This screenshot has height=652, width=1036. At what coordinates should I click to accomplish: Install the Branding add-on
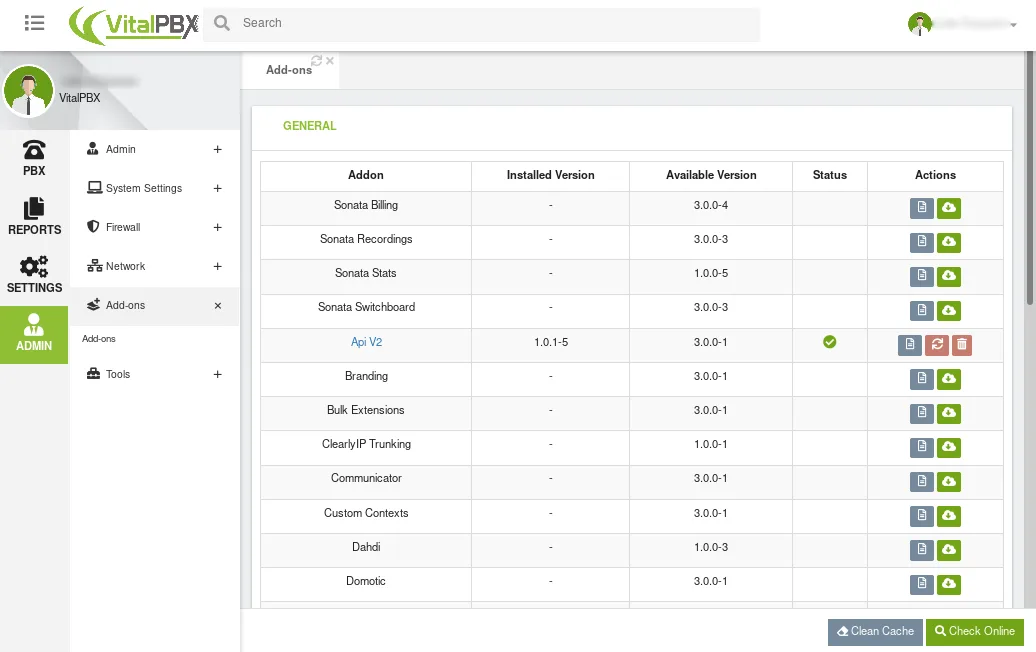(x=949, y=379)
